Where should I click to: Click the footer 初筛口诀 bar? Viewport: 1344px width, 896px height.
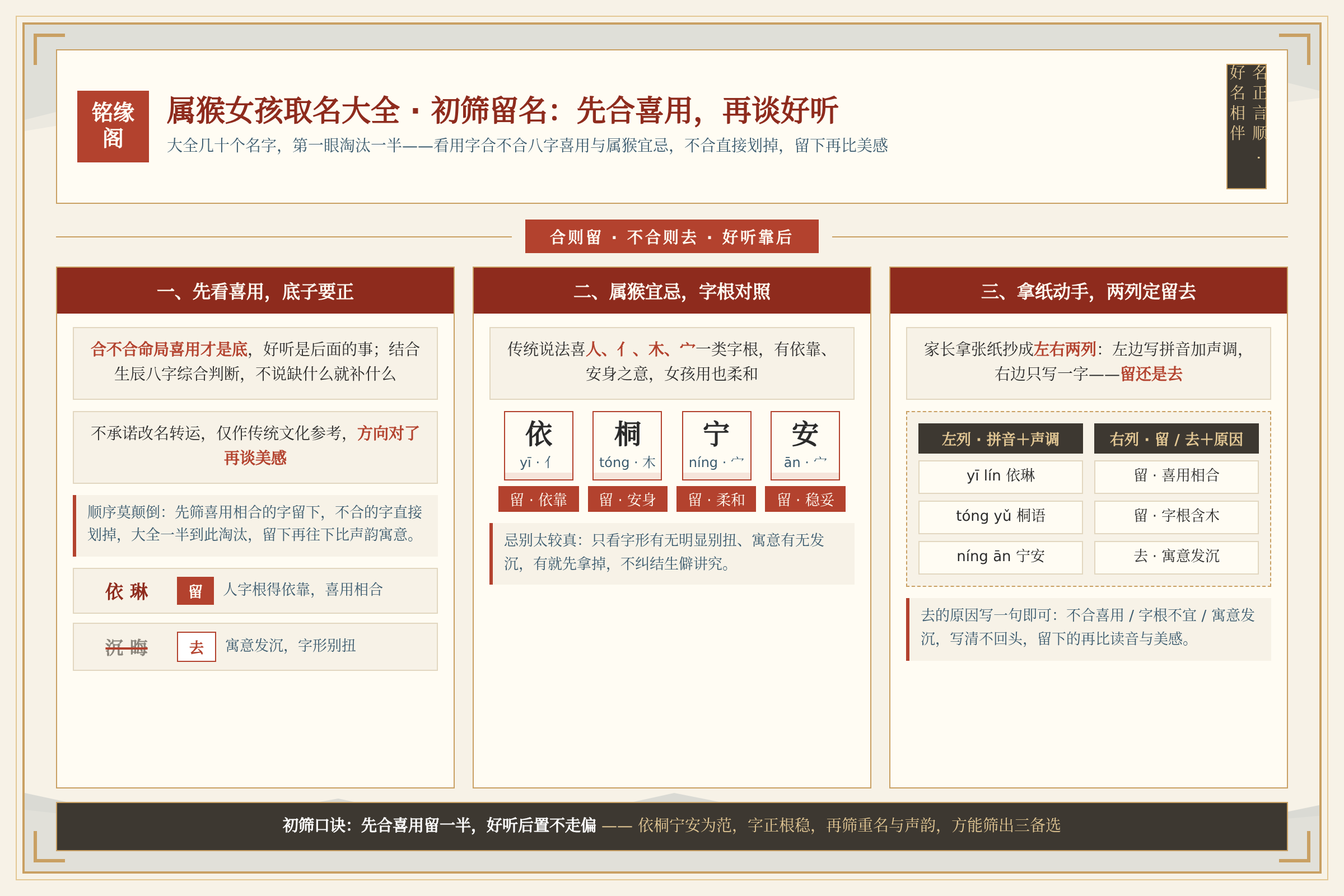(x=672, y=827)
